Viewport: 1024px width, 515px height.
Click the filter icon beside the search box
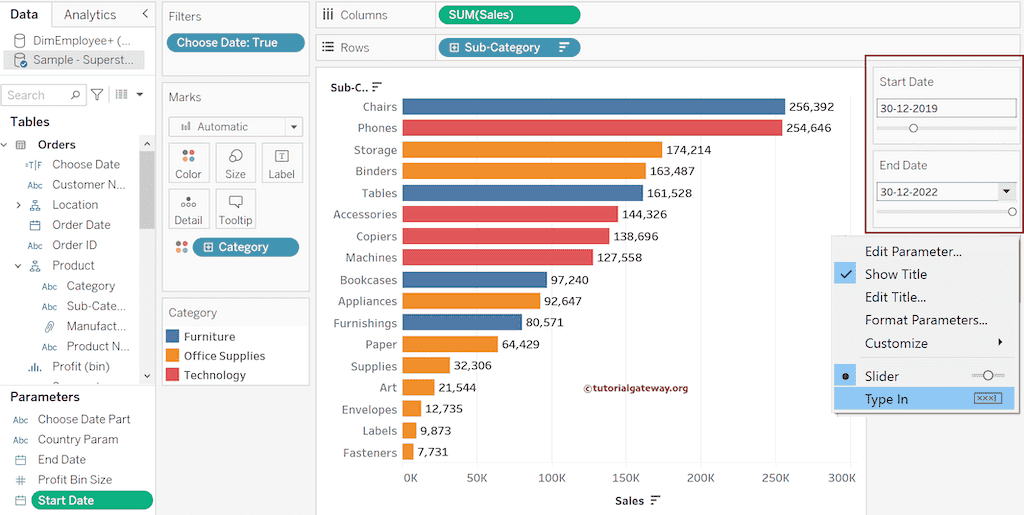(97, 95)
